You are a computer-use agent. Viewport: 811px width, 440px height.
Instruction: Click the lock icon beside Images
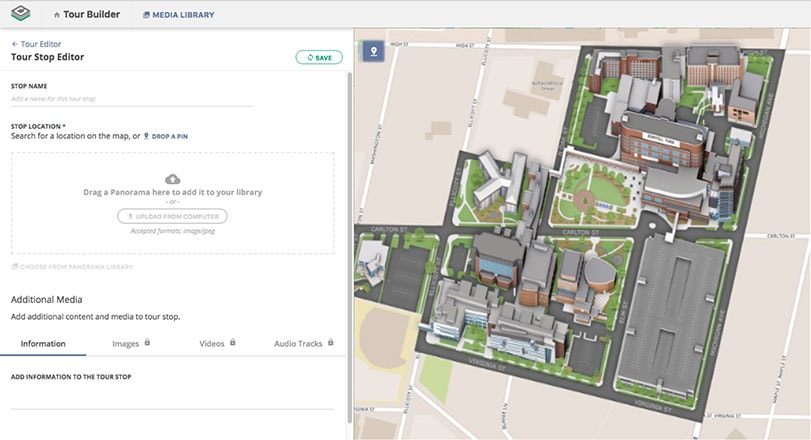point(147,342)
